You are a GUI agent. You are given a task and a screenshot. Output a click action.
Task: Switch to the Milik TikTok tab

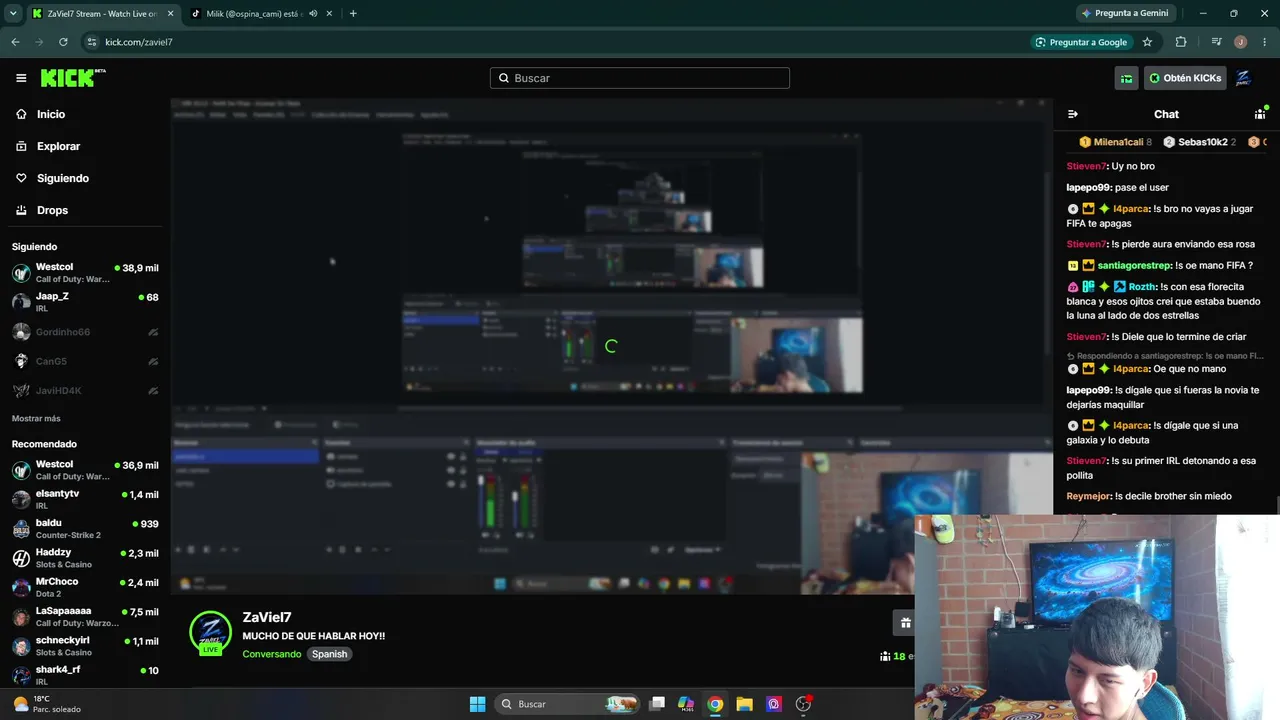pyautogui.click(x=261, y=13)
